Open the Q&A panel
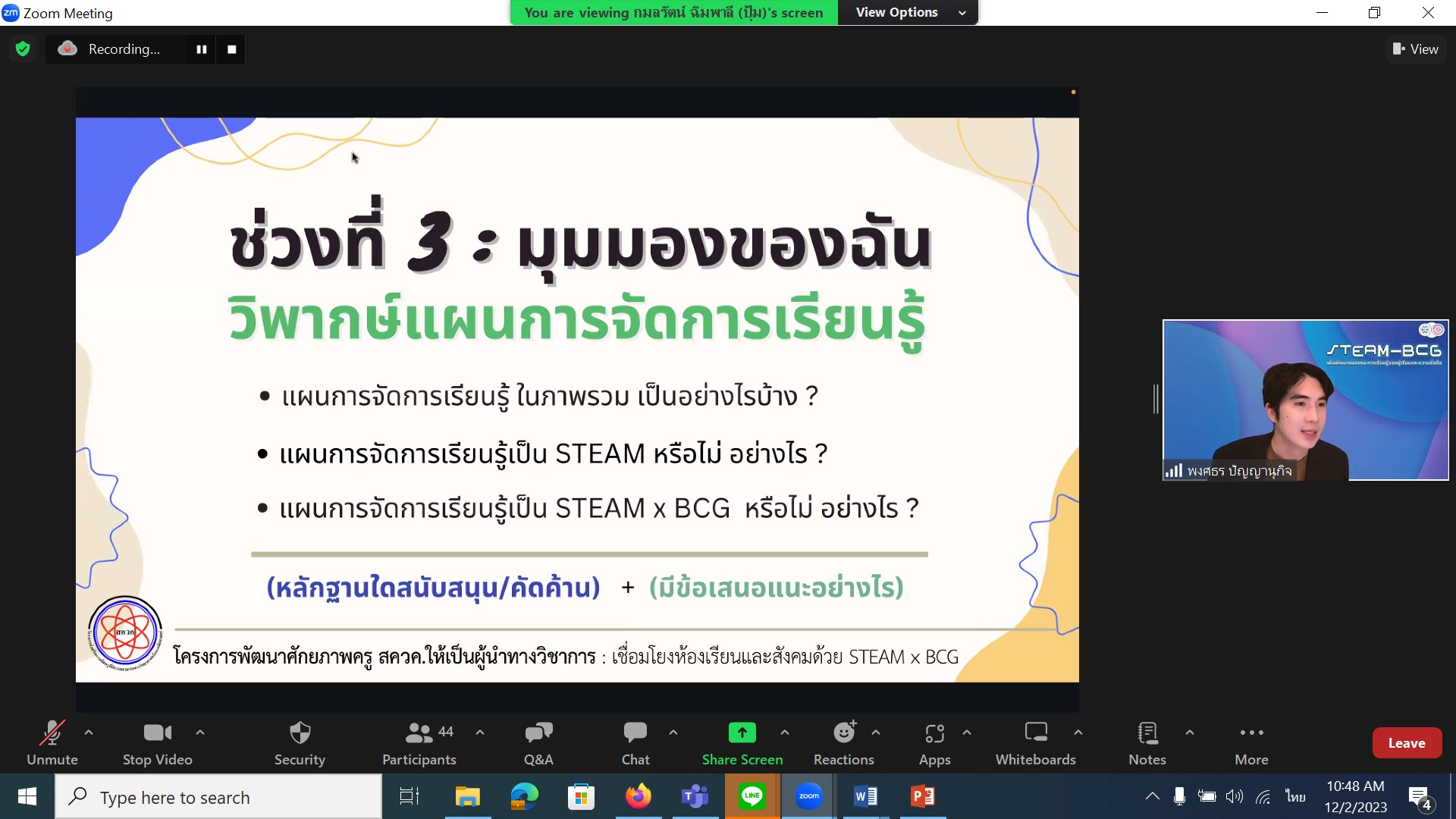Viewport: 1456px width, 819px height. click(538, 743)
